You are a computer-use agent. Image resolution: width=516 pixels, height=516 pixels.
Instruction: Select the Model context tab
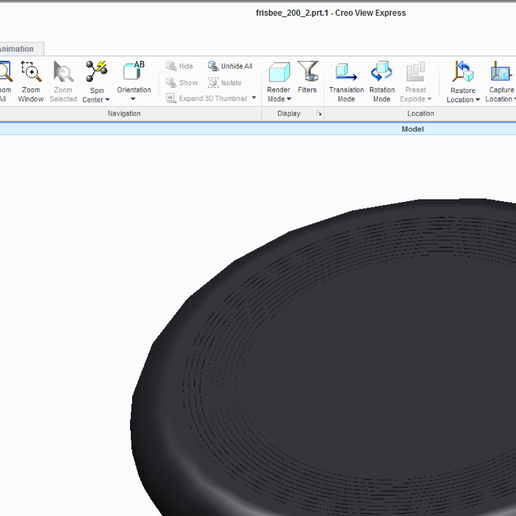tap(412, 129)
